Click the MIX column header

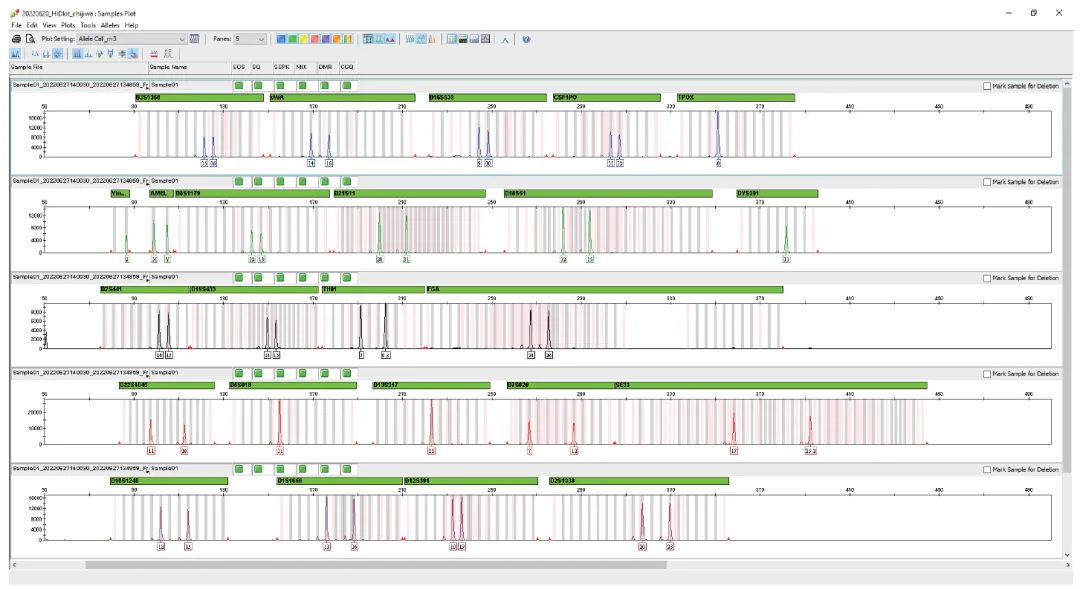[305, 67]
